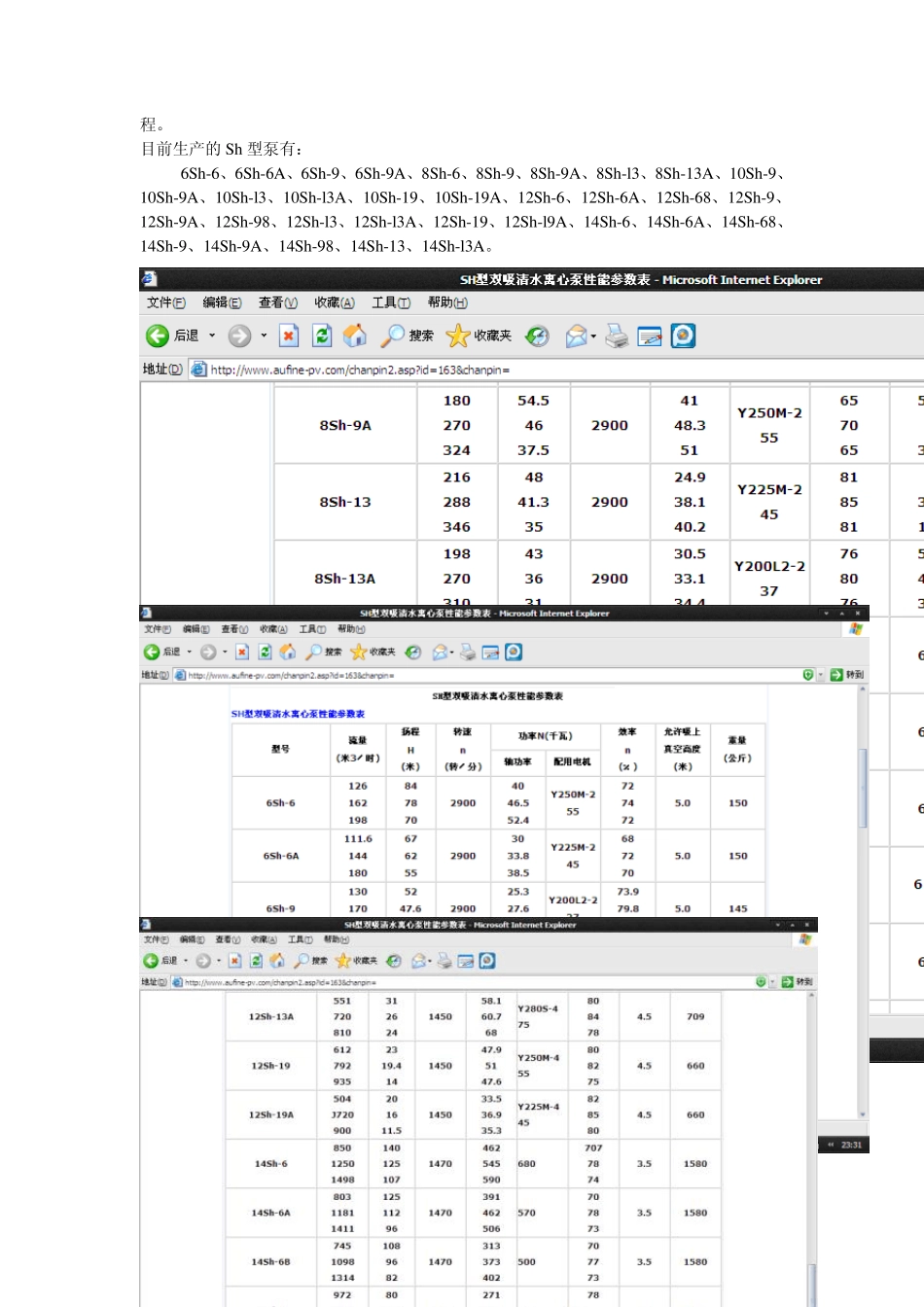Click Refresh icon in largest IE window
This screenshot has width=924, height=1307.
coord(322,336)
